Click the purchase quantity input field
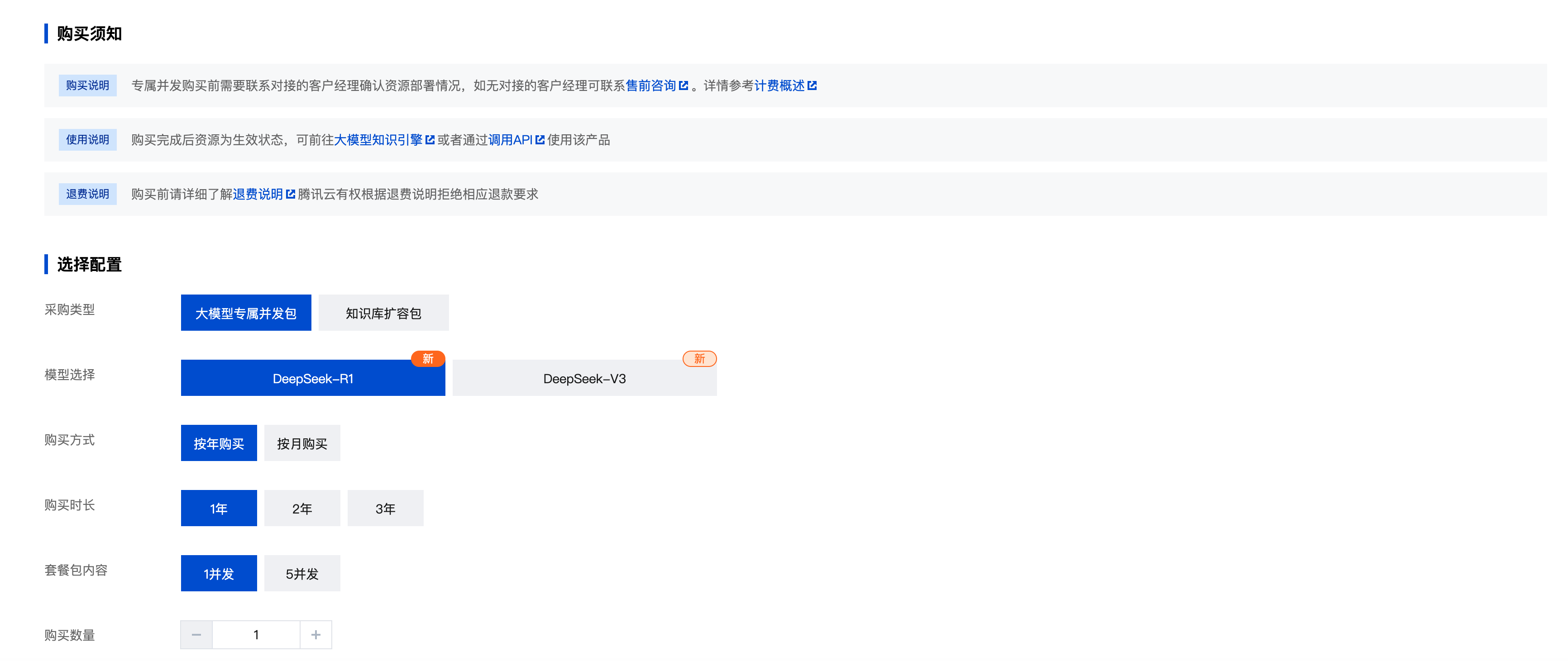The height and width of the screenshot is (661, 1568). 256,635
